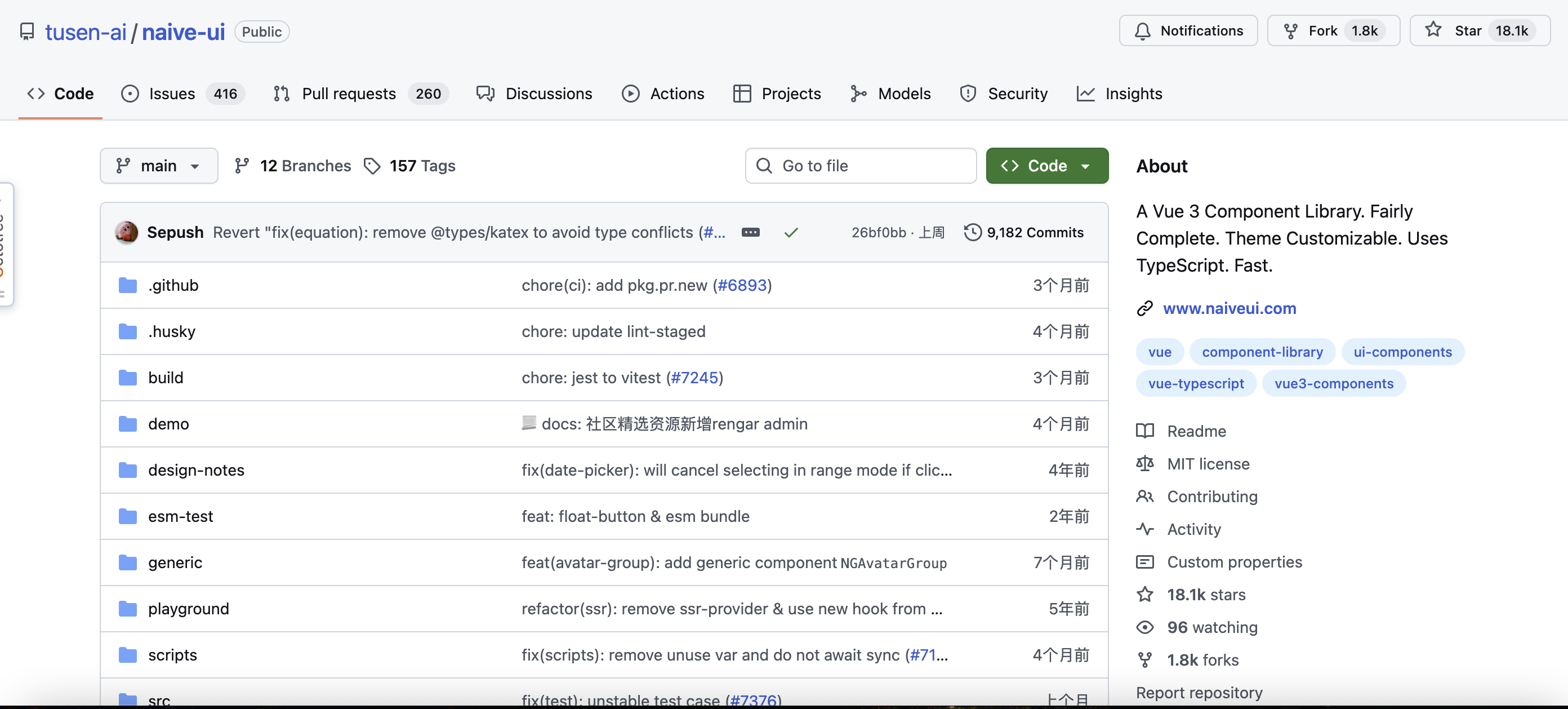
Task: Visit the www.naiveui.com link
Action: [1230, 308]
